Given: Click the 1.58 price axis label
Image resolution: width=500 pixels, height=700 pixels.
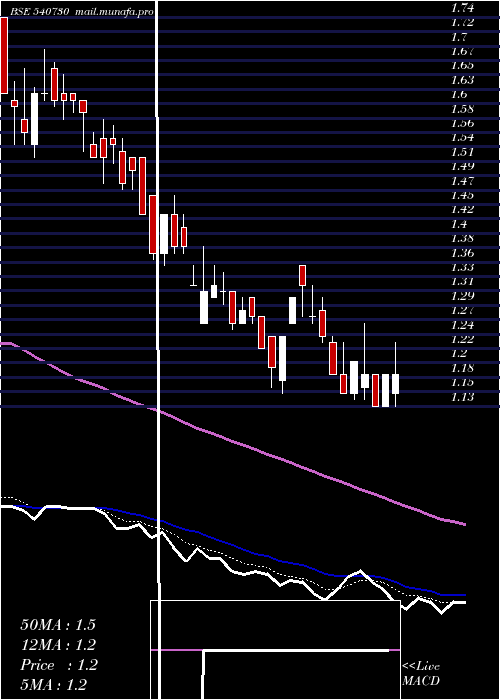Looking at the screenshot, I should 462,108.
